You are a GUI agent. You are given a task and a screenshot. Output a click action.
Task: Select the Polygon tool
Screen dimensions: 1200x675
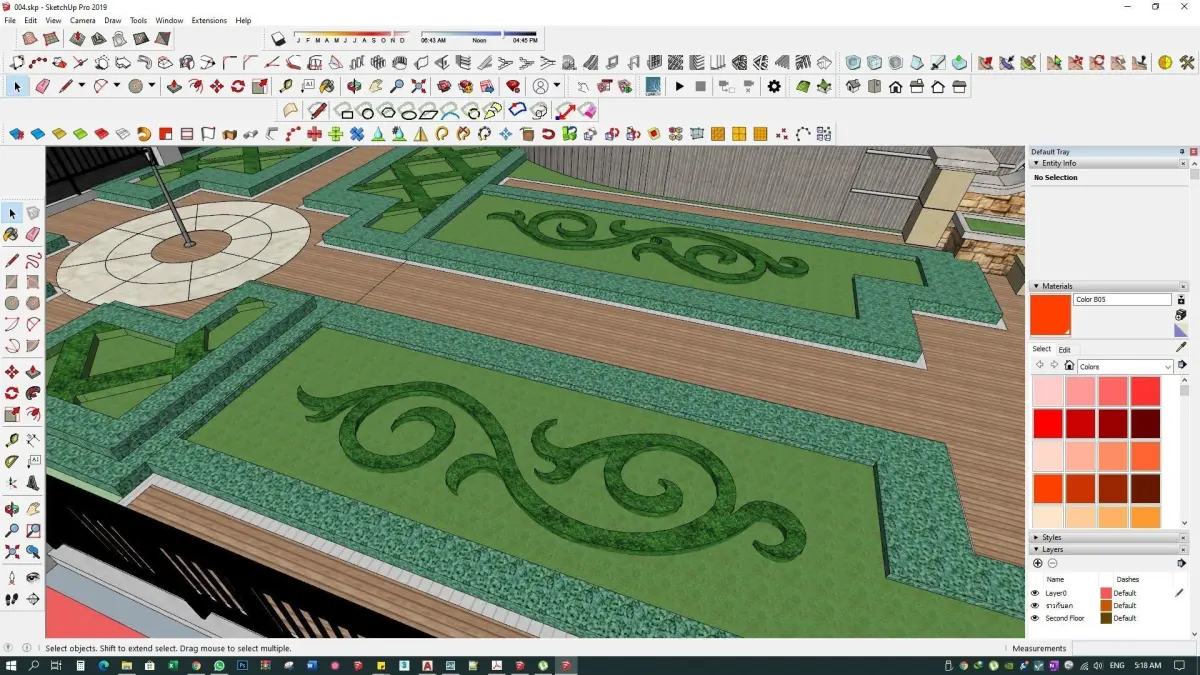coord(33,302)
